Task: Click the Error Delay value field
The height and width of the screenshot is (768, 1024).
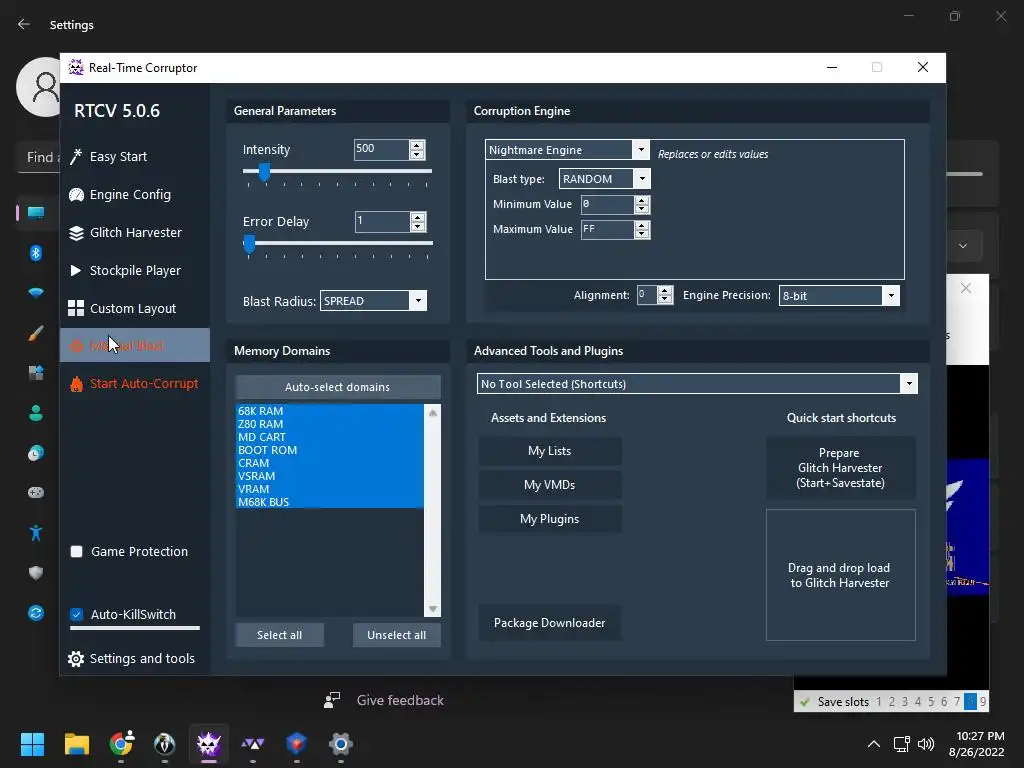Action: [382, 221]
